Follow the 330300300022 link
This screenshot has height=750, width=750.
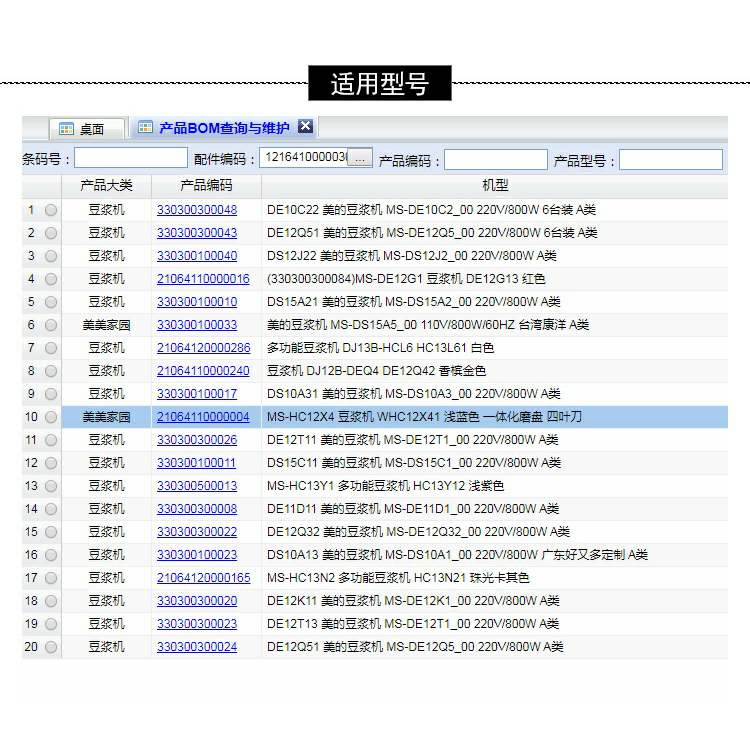tap(197, 531)
